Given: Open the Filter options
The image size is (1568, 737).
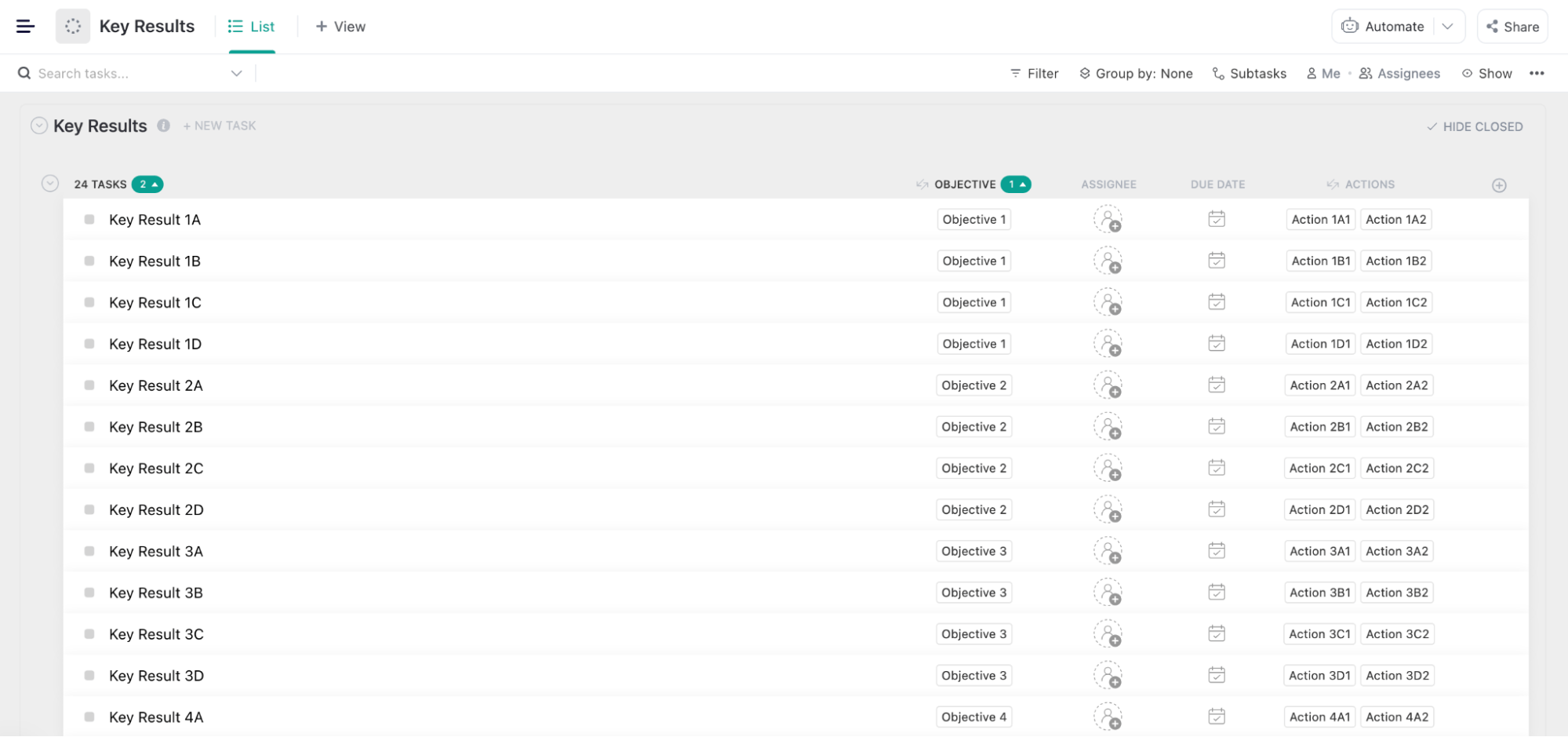Looking at the screenshot, I should coord(1034,73).
